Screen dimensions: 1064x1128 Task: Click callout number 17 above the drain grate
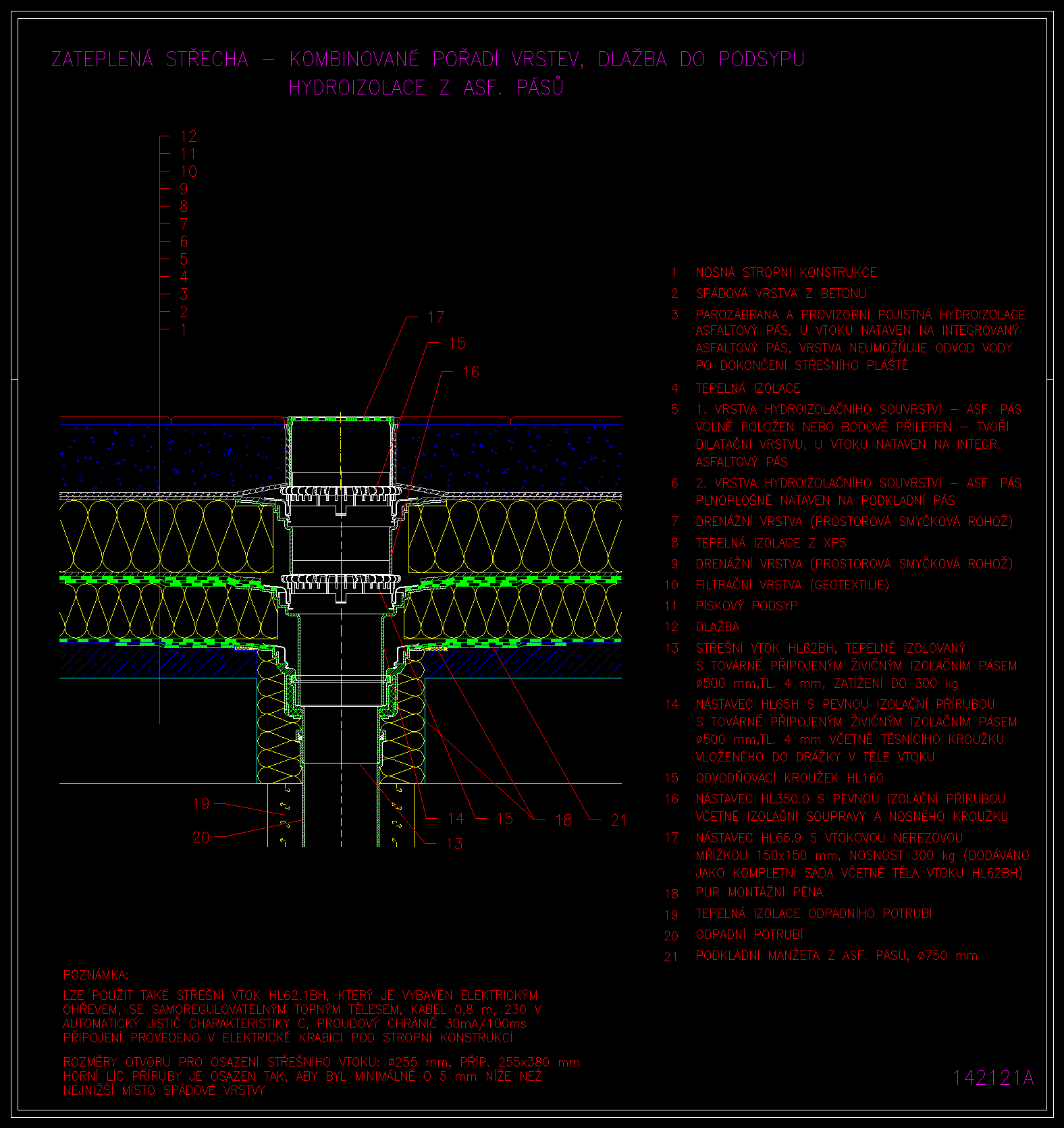coord(436,317)
